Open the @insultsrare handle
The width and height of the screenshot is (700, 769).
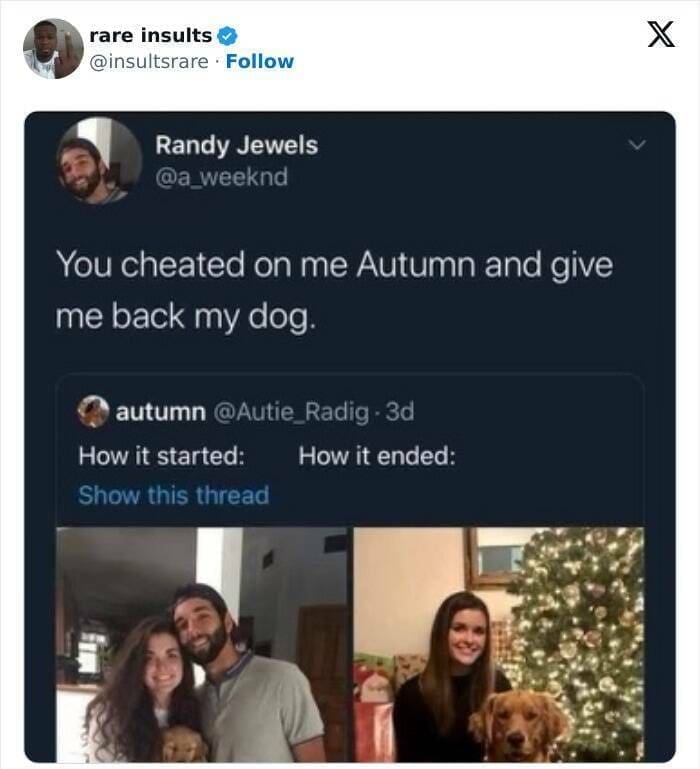tap(150, 61)
